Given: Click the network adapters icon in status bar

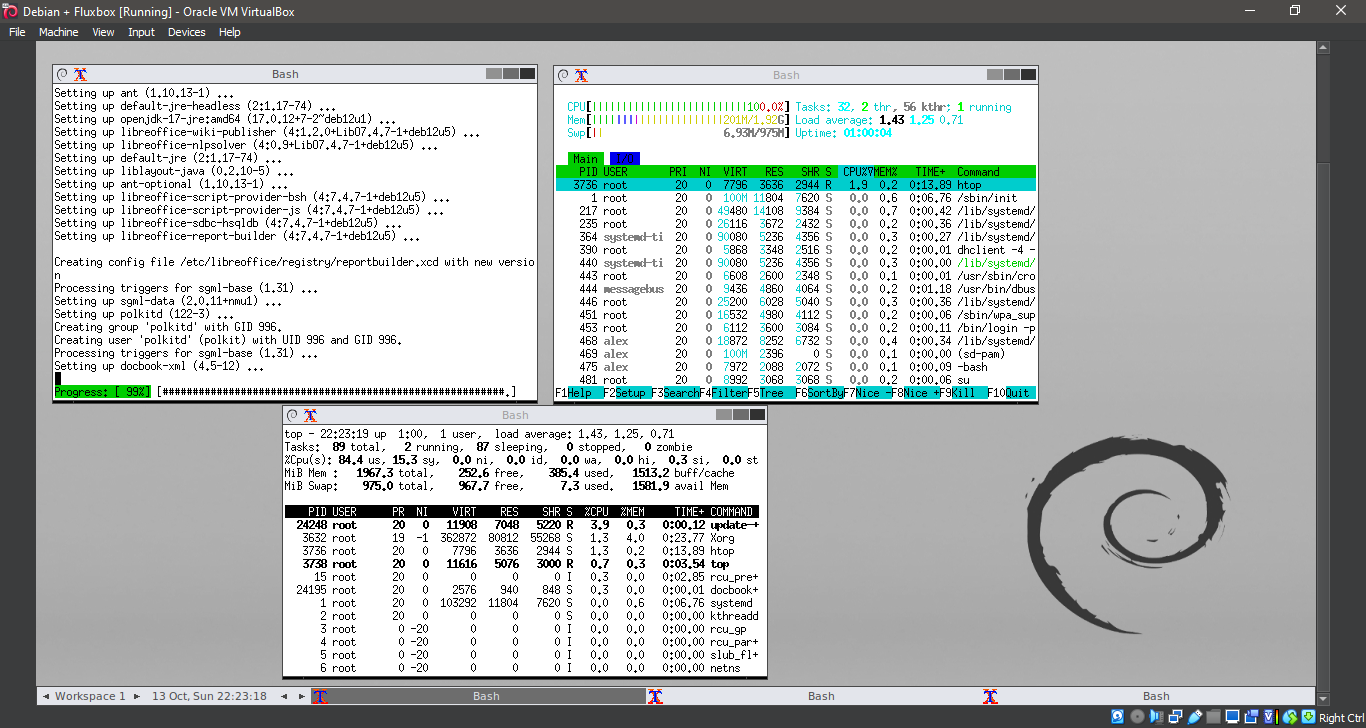Looking at the screenshot, I should [1175, 716].
